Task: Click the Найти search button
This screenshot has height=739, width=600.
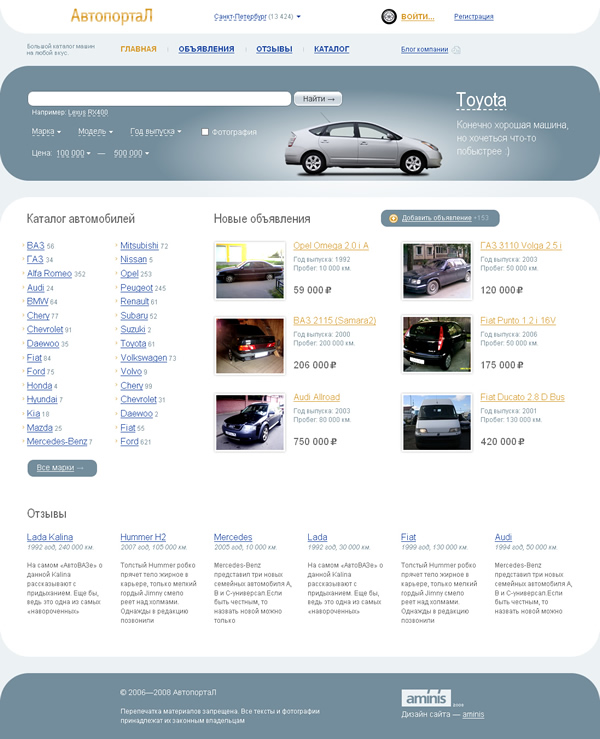Action: 318,99
